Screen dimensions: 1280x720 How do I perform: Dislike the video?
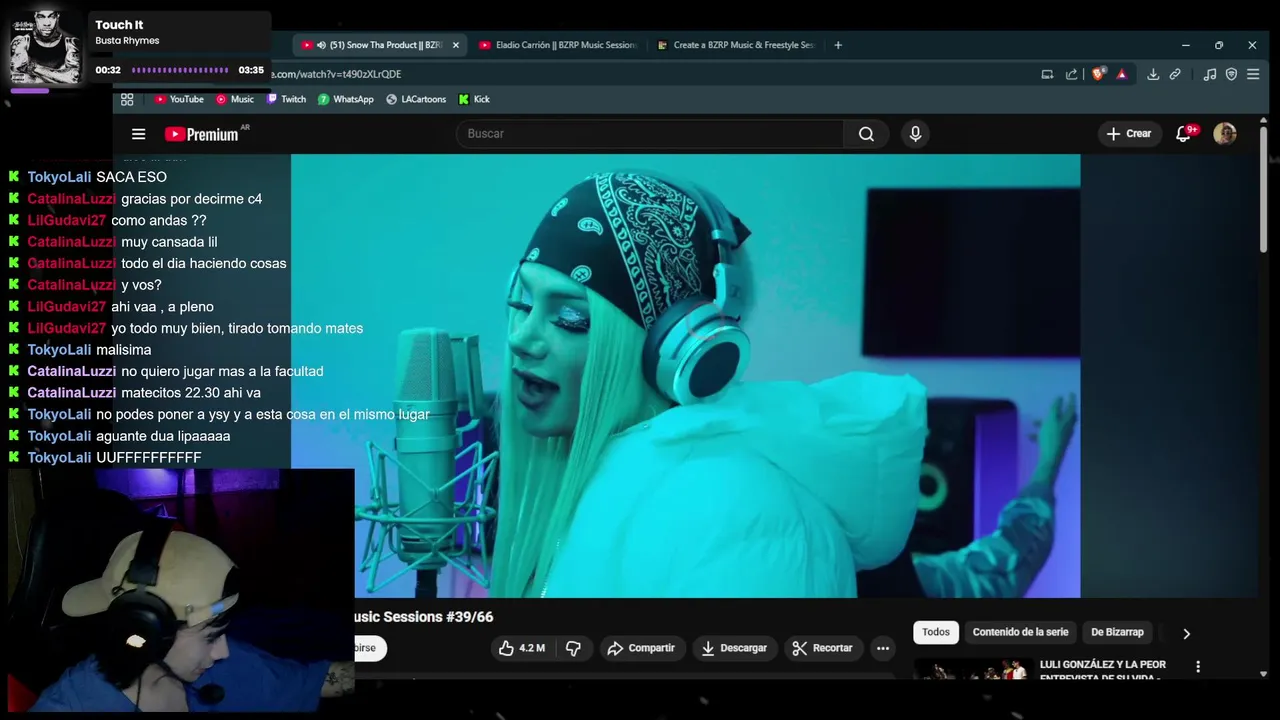point(573,648)
